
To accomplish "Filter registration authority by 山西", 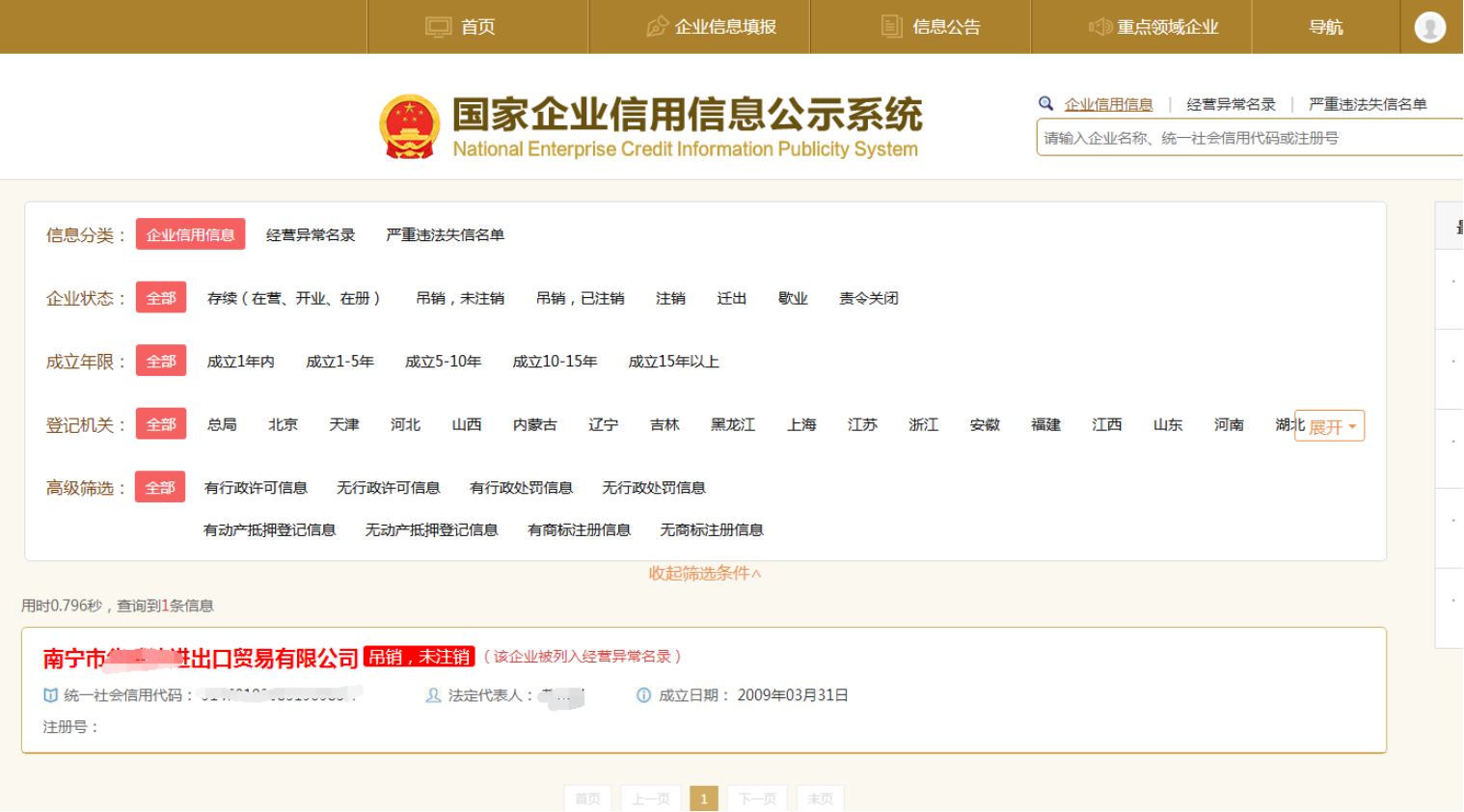I will pos(467,424).
